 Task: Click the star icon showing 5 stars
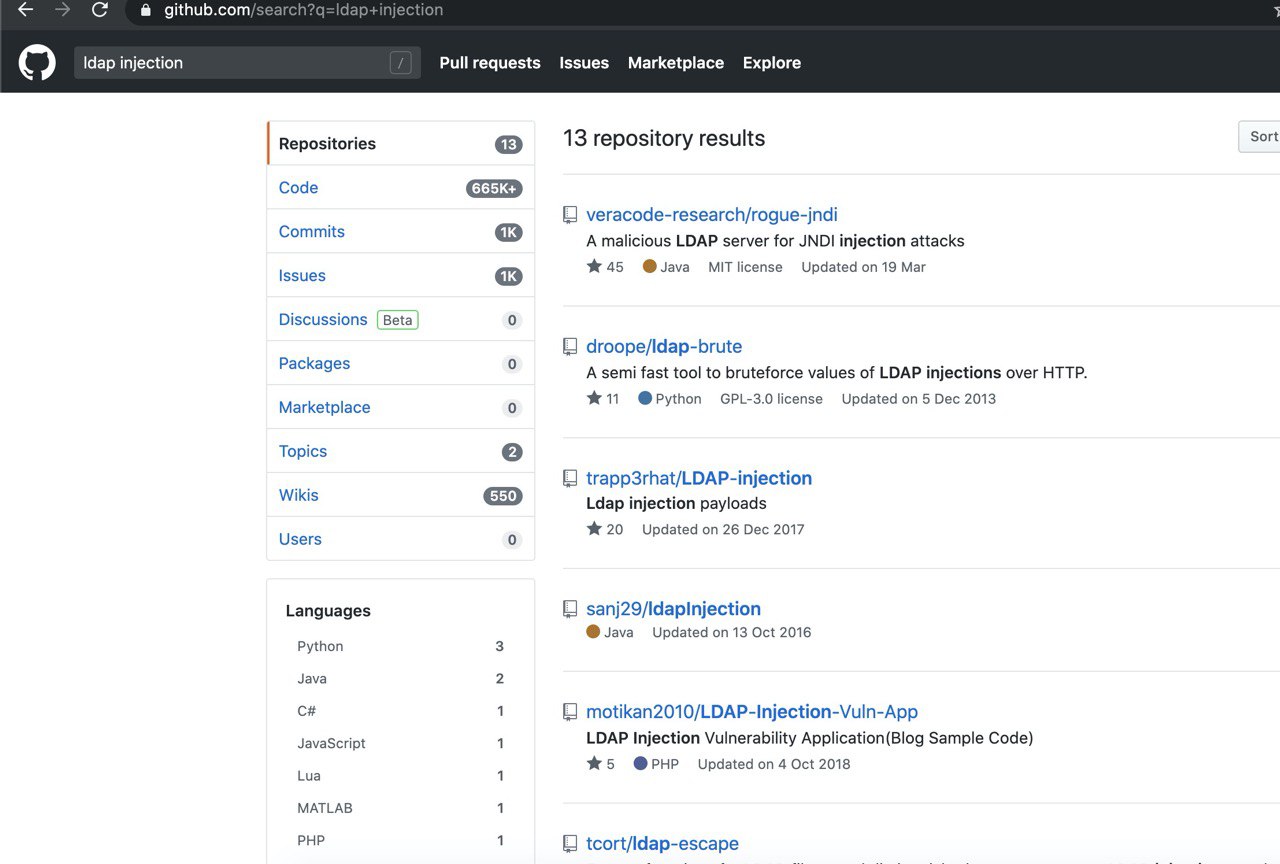[594, 763]
